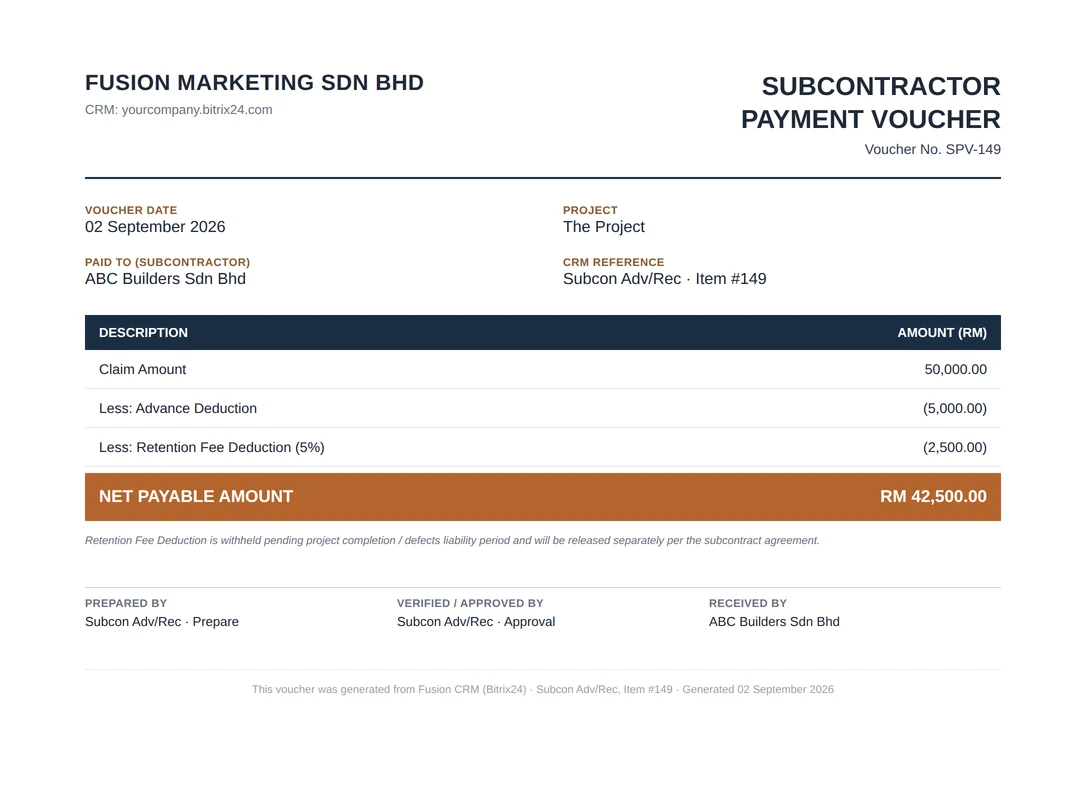Click the DESCRIPTION column header
The image size is (1086, 800).
(x=143, y=332)
